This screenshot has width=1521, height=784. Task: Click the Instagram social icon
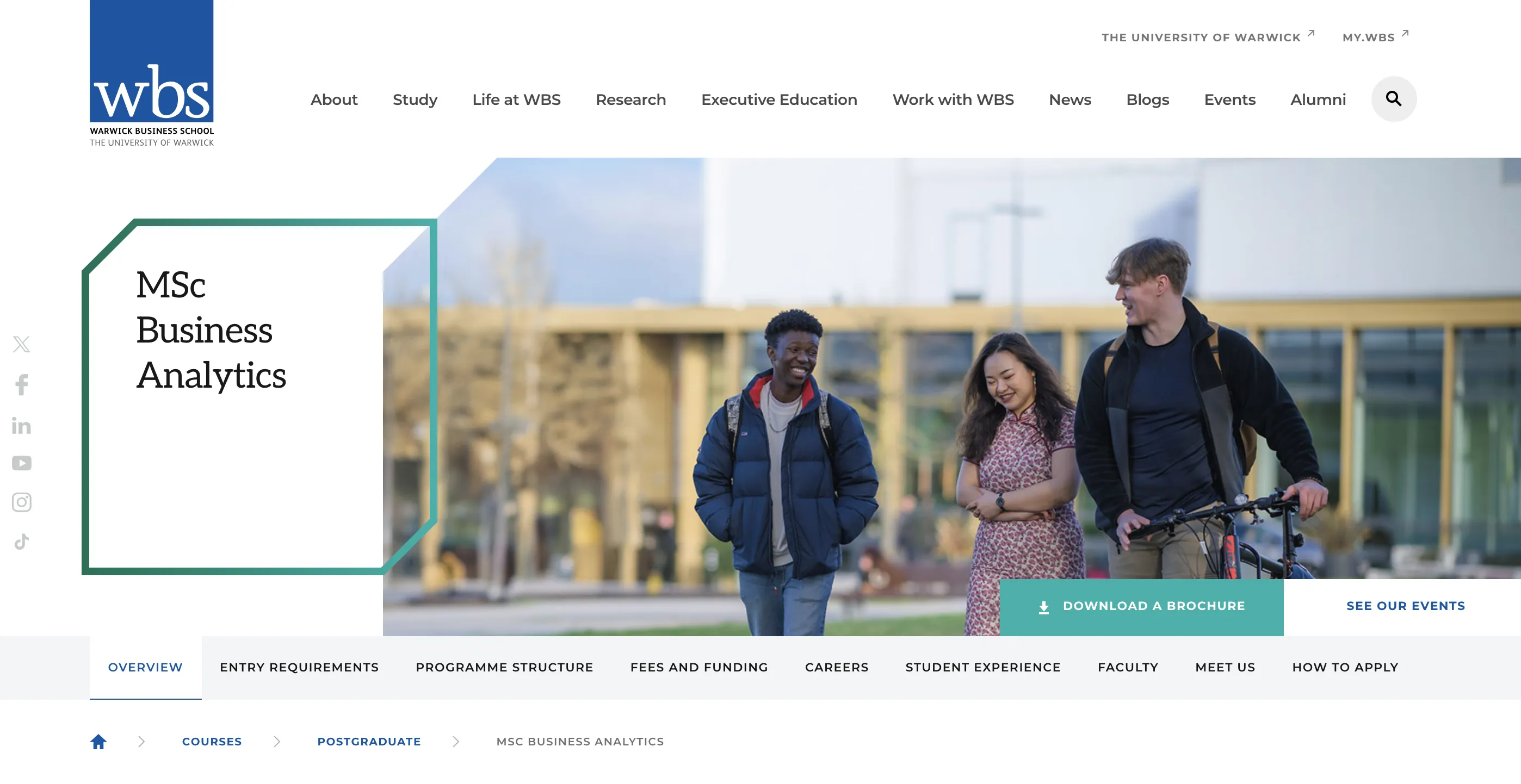[x=22, y=502]
